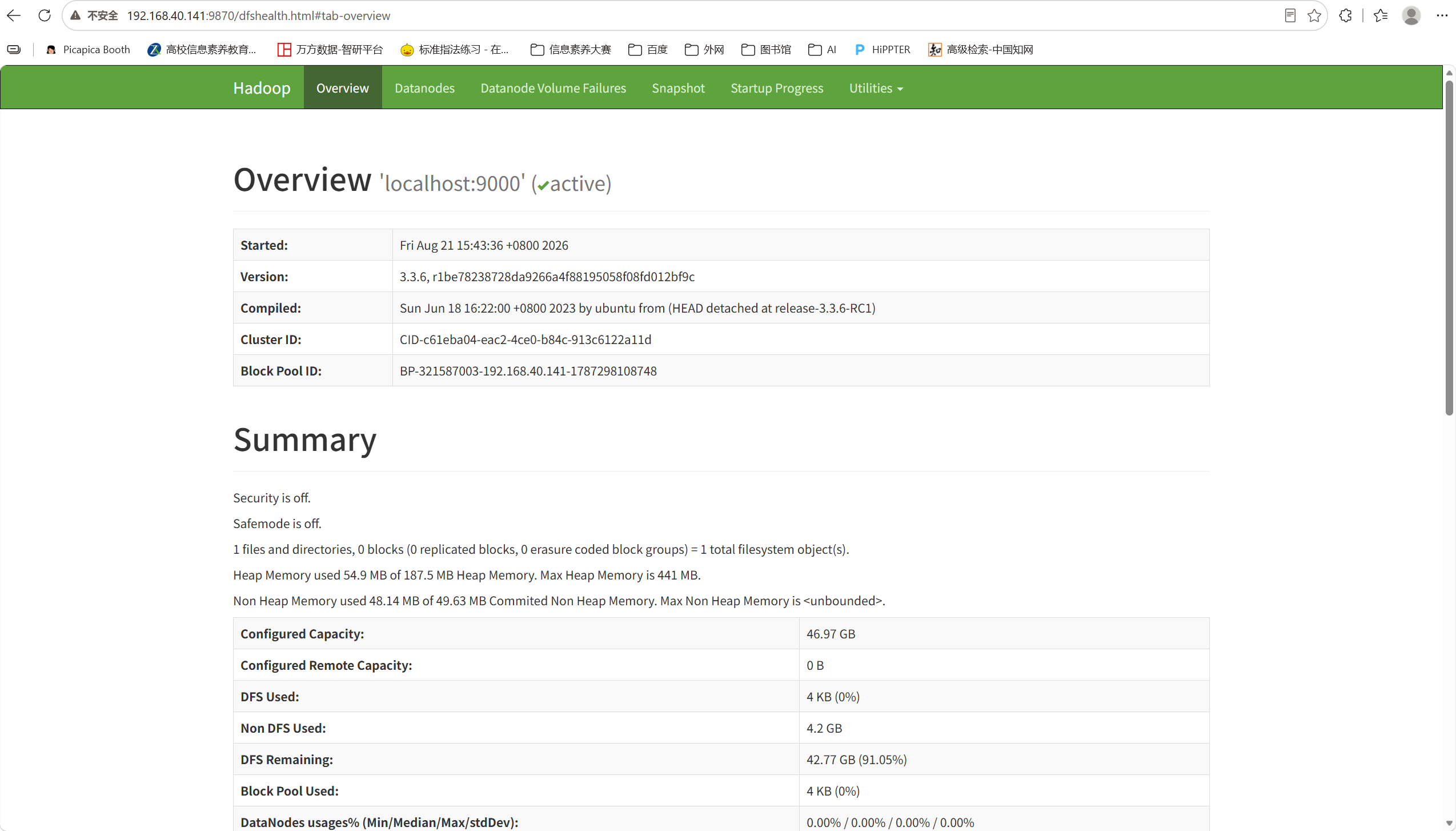Expand the Utilities dropdown menu
1456x831 pixels.
click(x=876, y=87)
